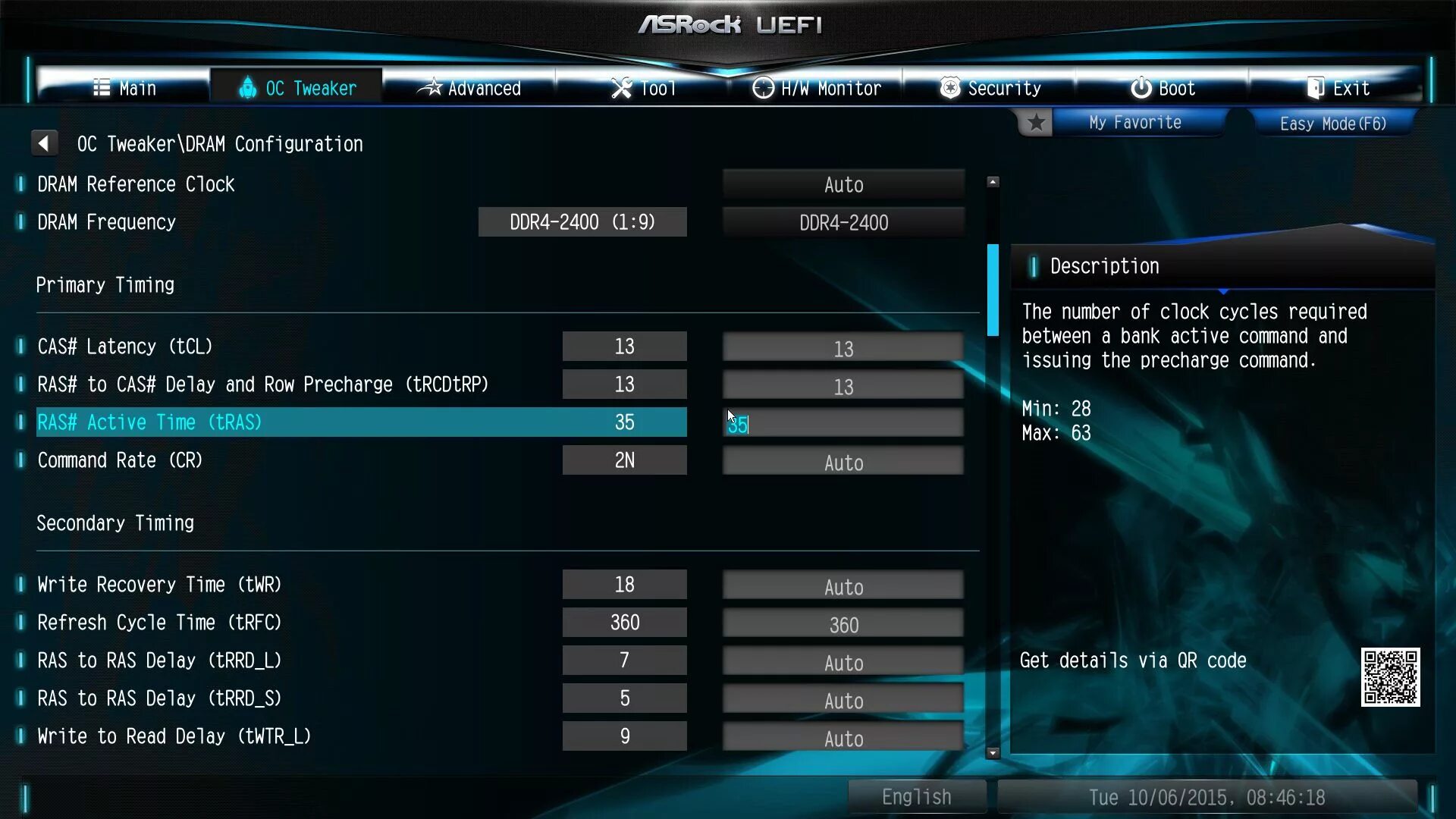Viewport: 1456px width, 819px height.
Task: Edit RAS# Active Time tRAS input
Action: click(843, 422)
